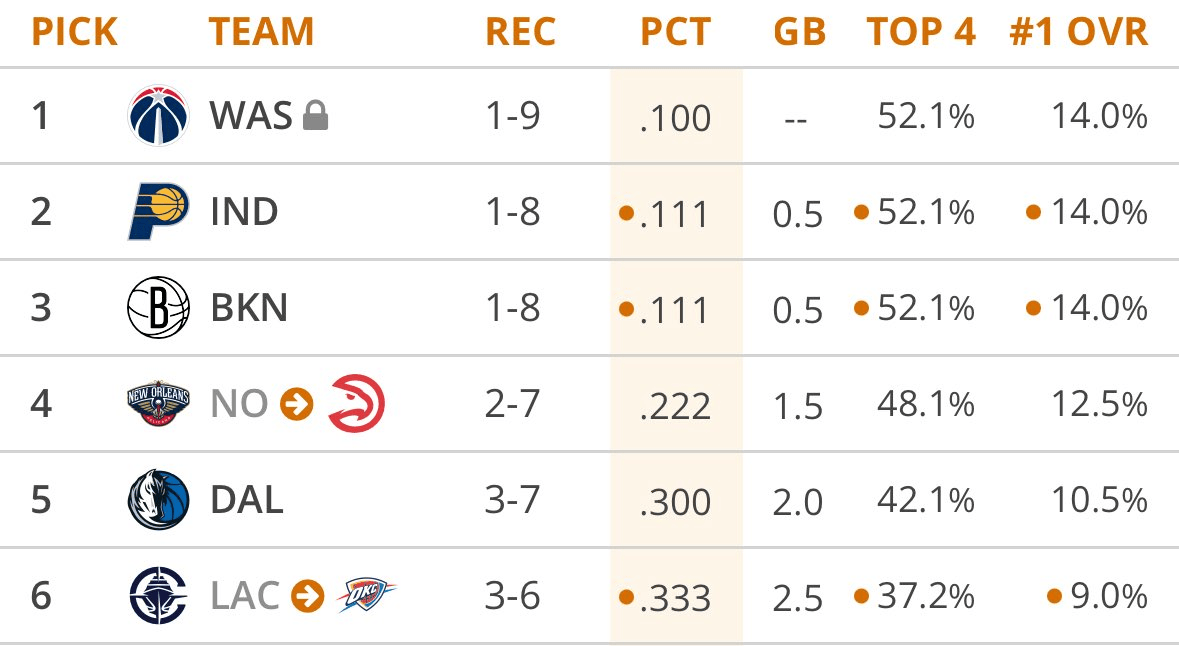Click the New Orleans Pelicans logo
1179x646 pixels.
pos(158,404)
